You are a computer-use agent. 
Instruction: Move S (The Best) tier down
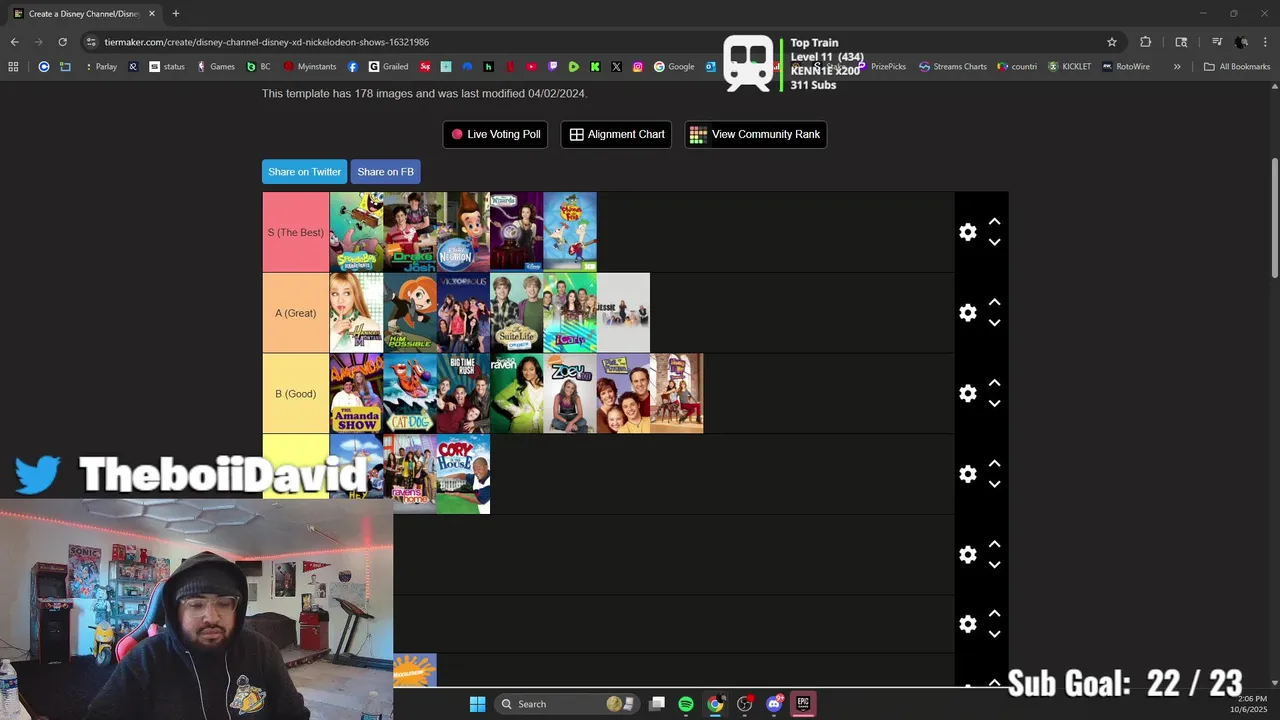click(994, 242)
